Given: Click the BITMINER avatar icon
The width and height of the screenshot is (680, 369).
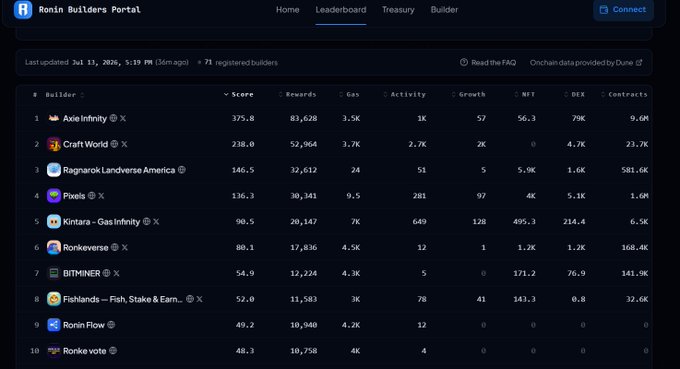Looking at the screenshot, I should click(54, 273).
